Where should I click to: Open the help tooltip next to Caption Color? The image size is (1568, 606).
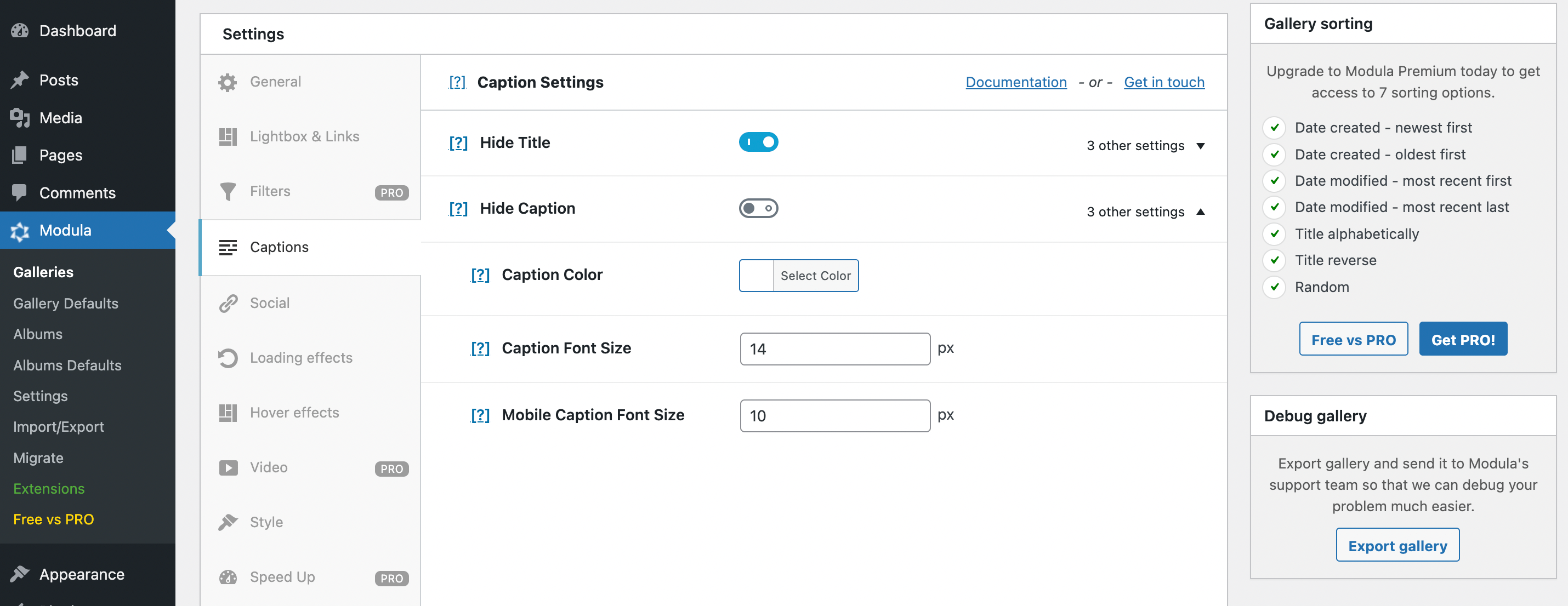[480, 275]
